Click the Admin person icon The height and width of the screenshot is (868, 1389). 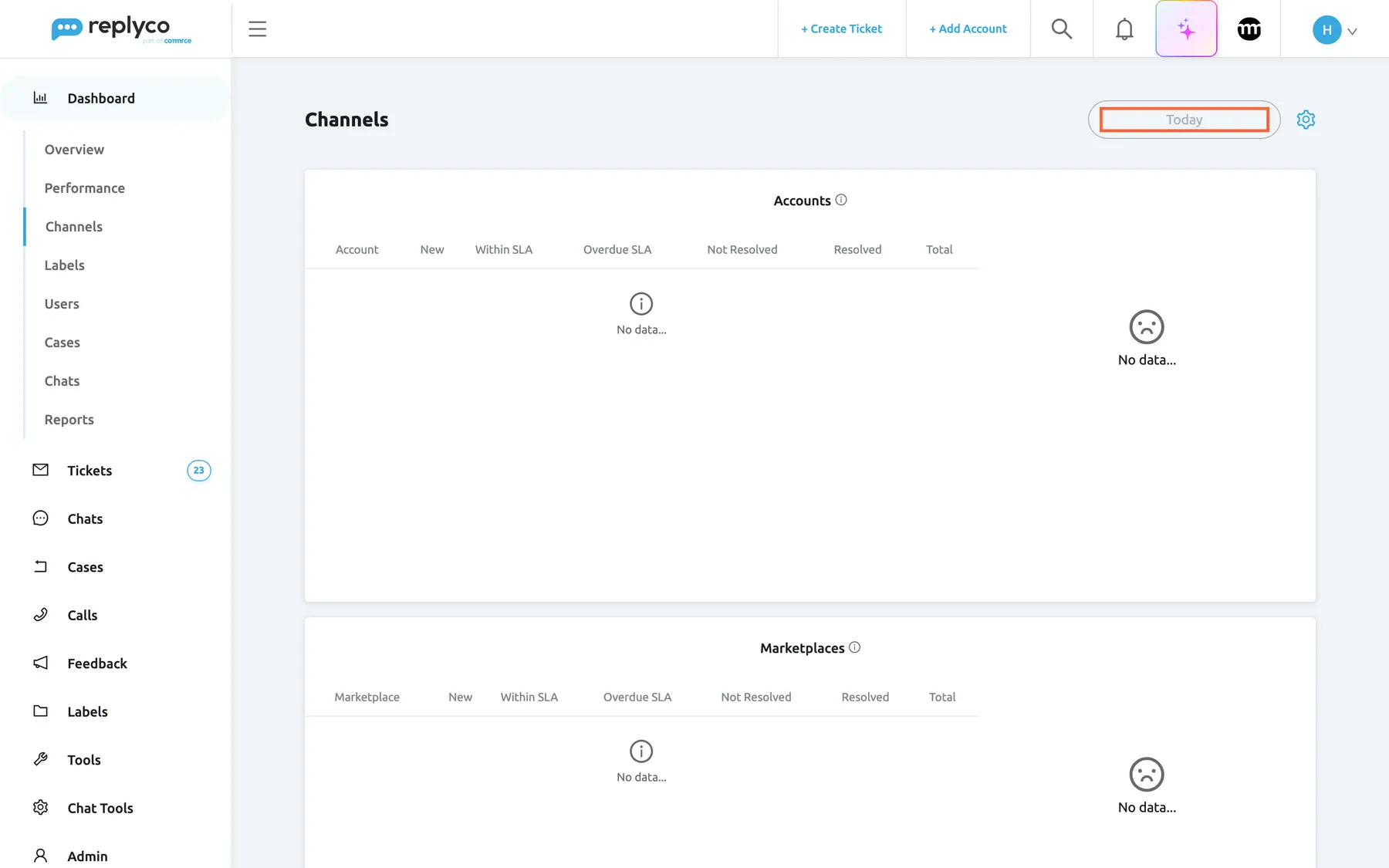41,856
